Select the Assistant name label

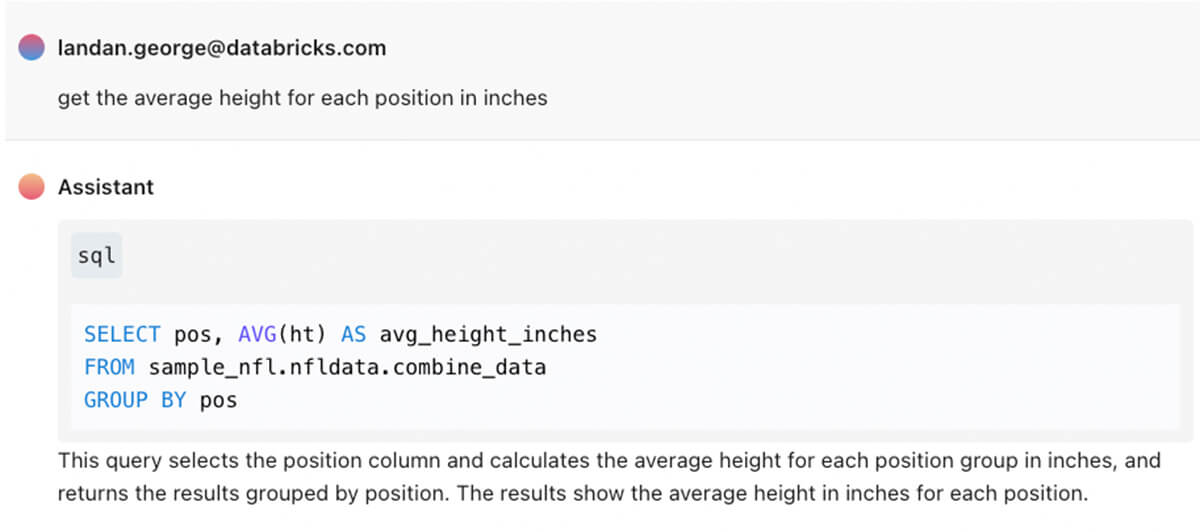pyautogui.click(x=106, y=187)
